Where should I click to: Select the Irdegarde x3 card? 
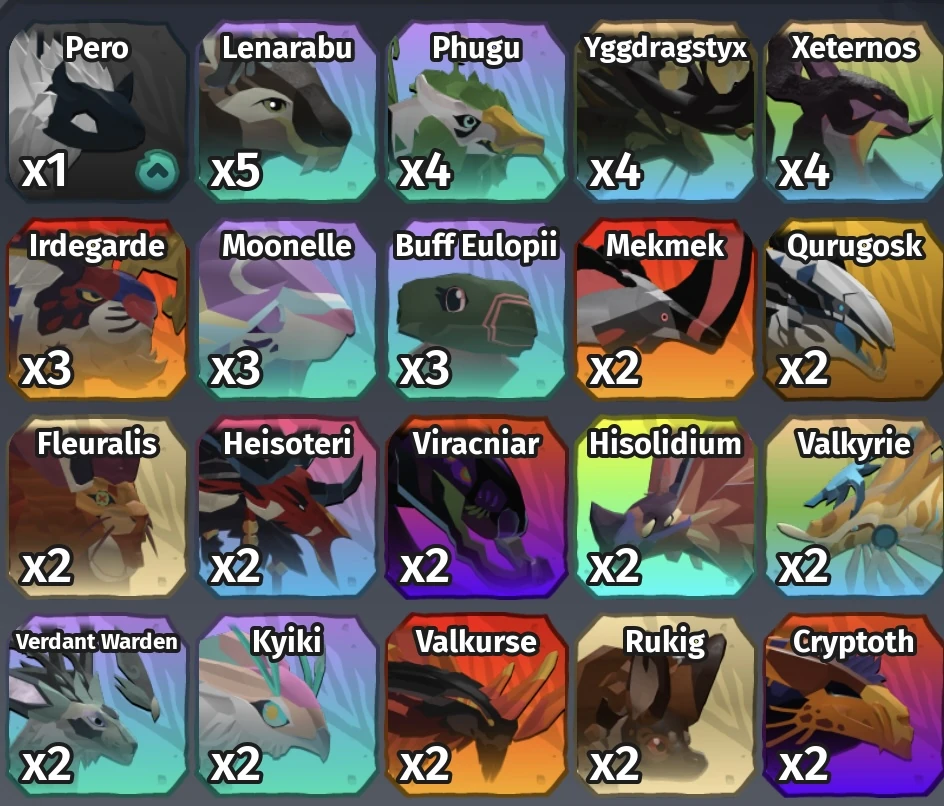[x=98, y=309]
